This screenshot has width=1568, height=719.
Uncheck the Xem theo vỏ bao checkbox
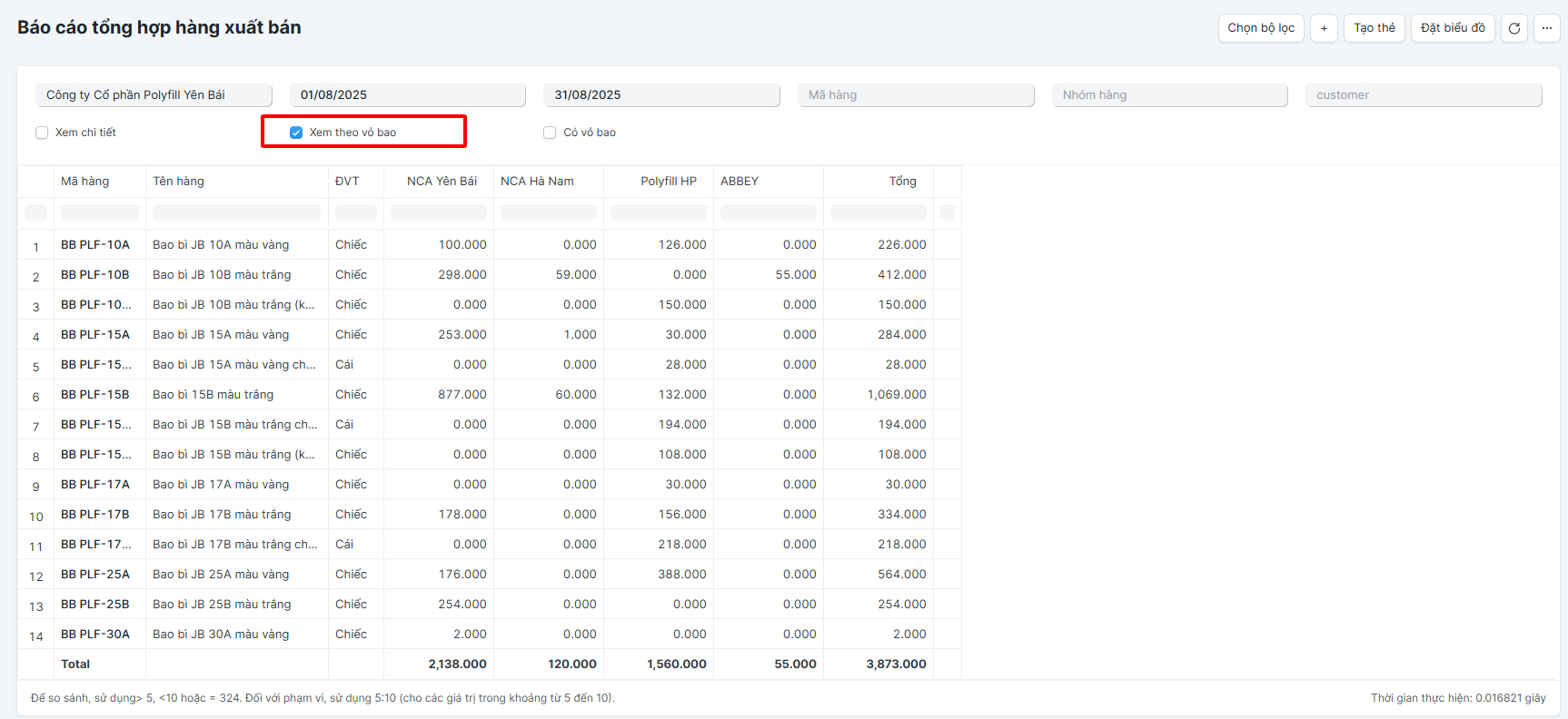click(x=296, y=133)
